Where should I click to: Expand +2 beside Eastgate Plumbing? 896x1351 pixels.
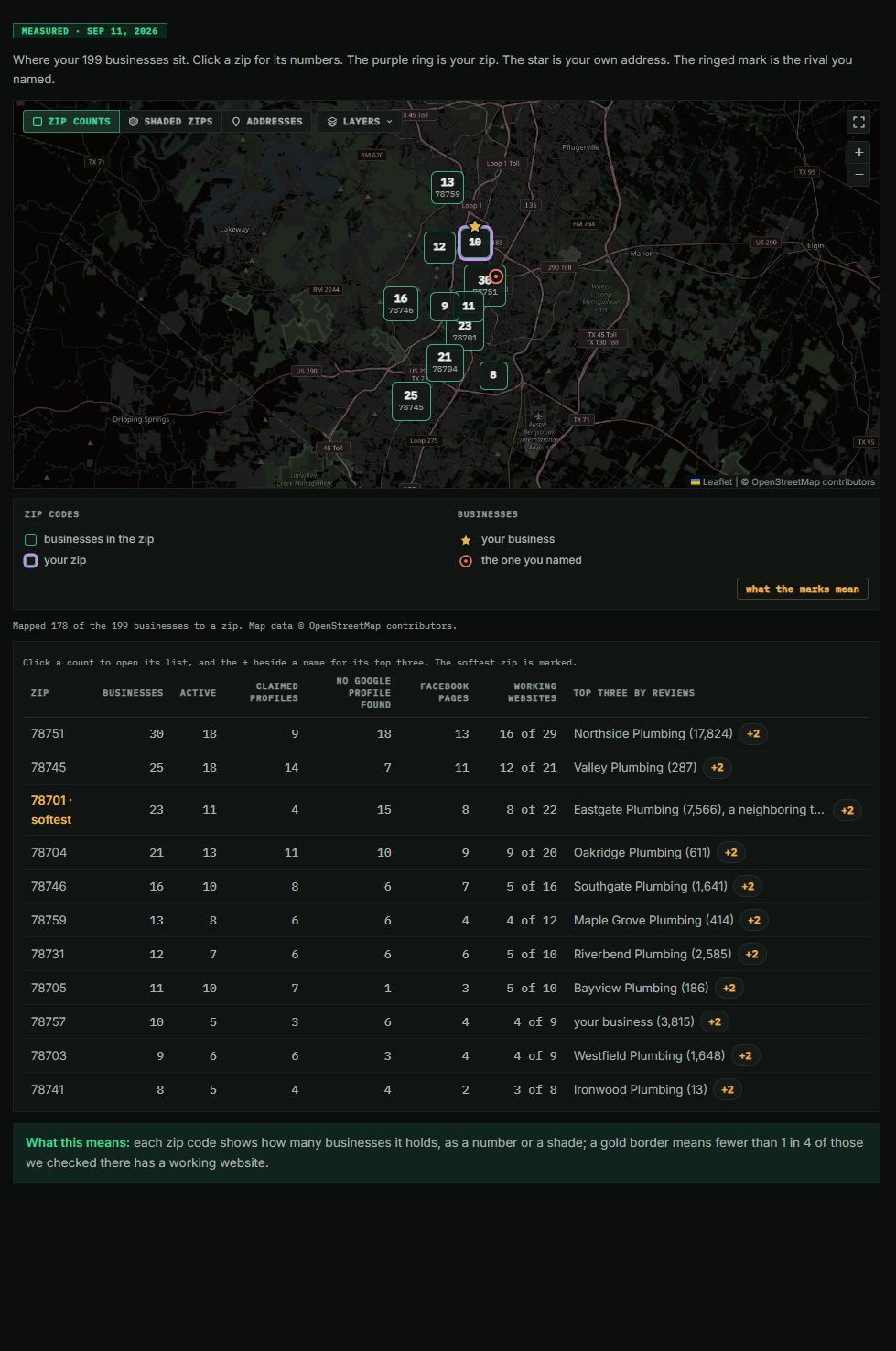pyautogui.click(x=847, y=810)
